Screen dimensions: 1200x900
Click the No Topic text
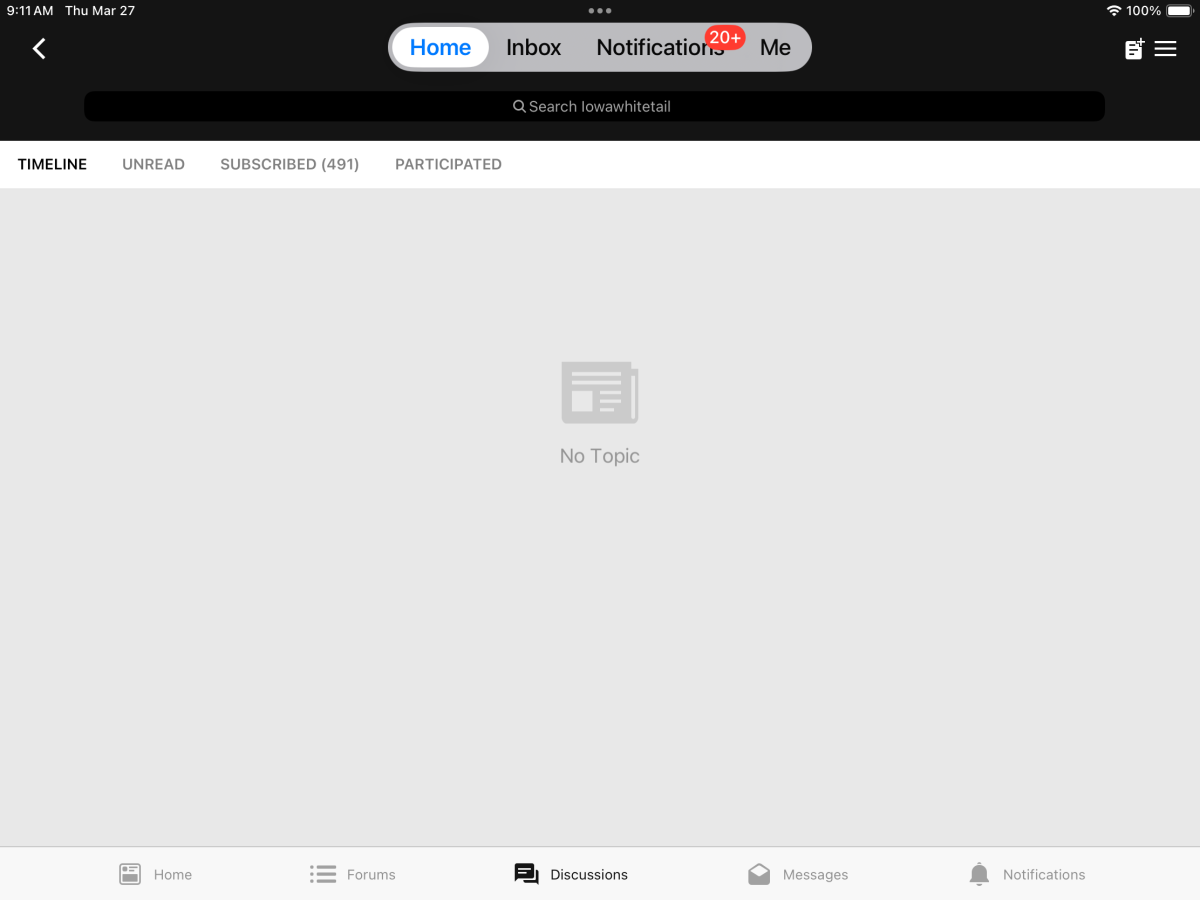600,456
